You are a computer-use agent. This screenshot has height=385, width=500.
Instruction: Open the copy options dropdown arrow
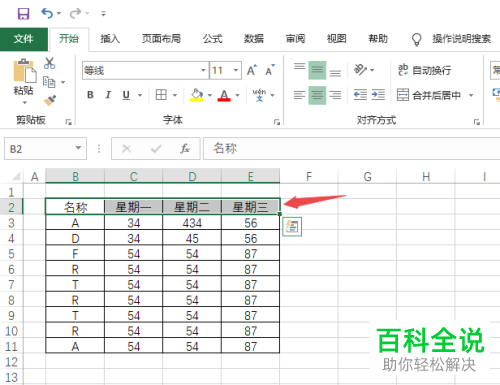click(x=63, y=82)
